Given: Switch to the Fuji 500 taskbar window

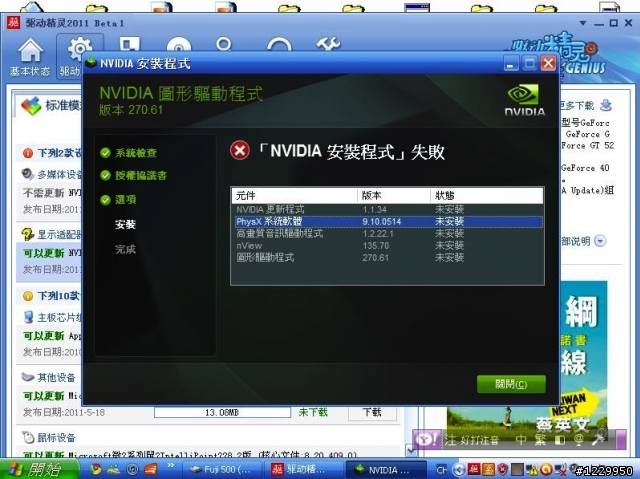Looking at the screenshot, I should [x=221, y=470].
